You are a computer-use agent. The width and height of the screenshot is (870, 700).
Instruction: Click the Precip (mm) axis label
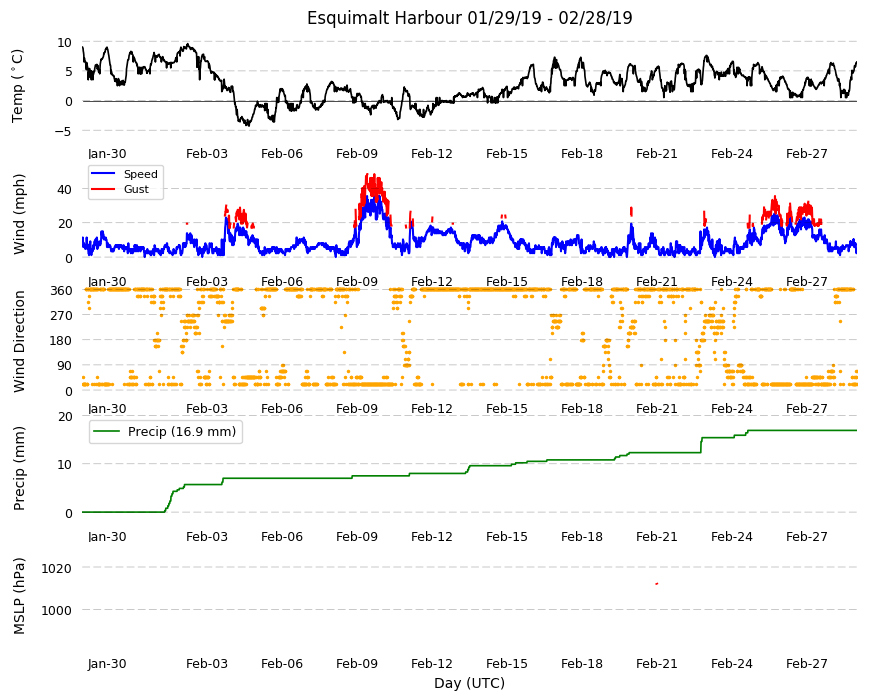(19, 468)
